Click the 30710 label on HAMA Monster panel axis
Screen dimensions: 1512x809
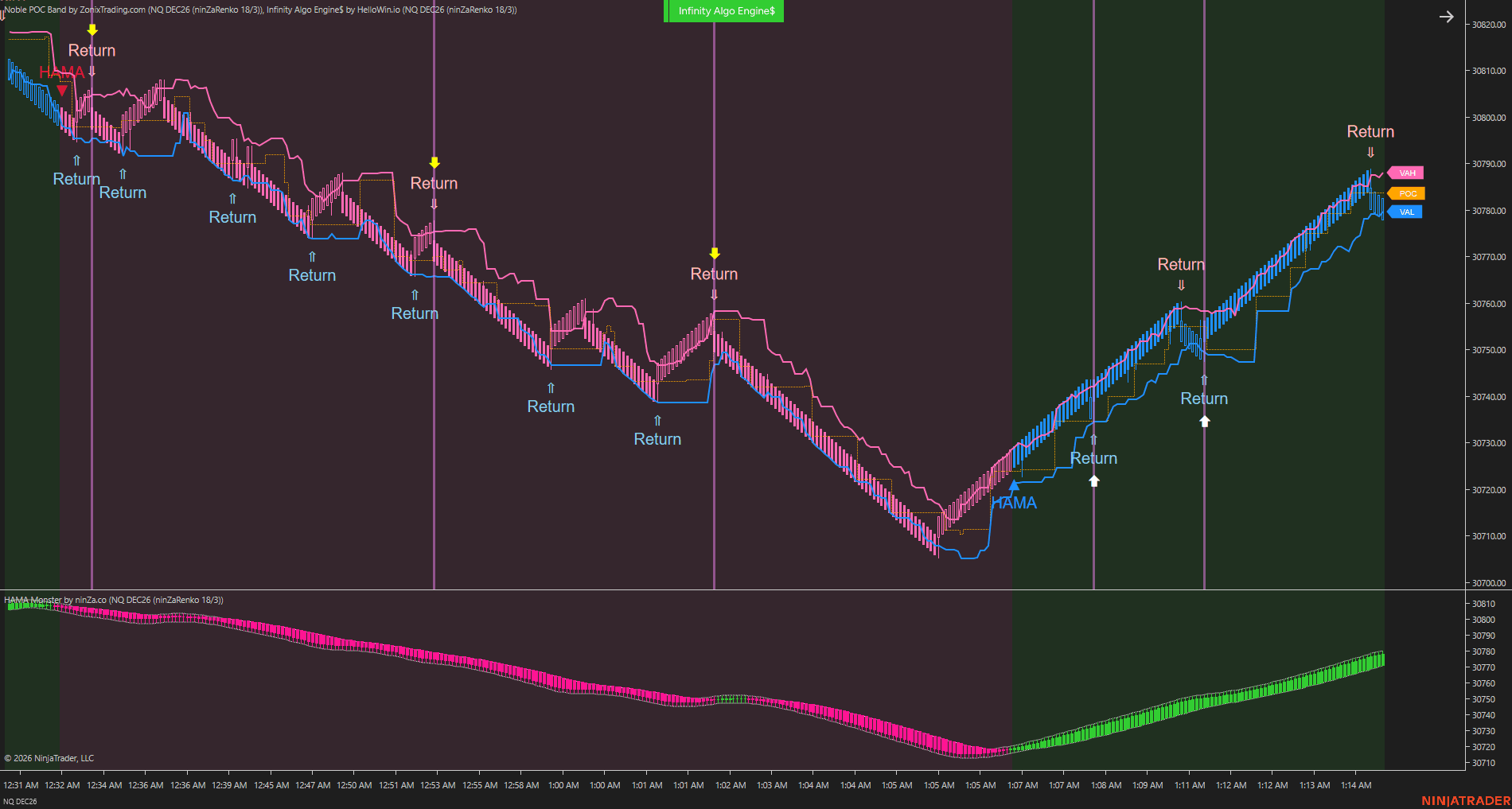[x=1483, y=763]
